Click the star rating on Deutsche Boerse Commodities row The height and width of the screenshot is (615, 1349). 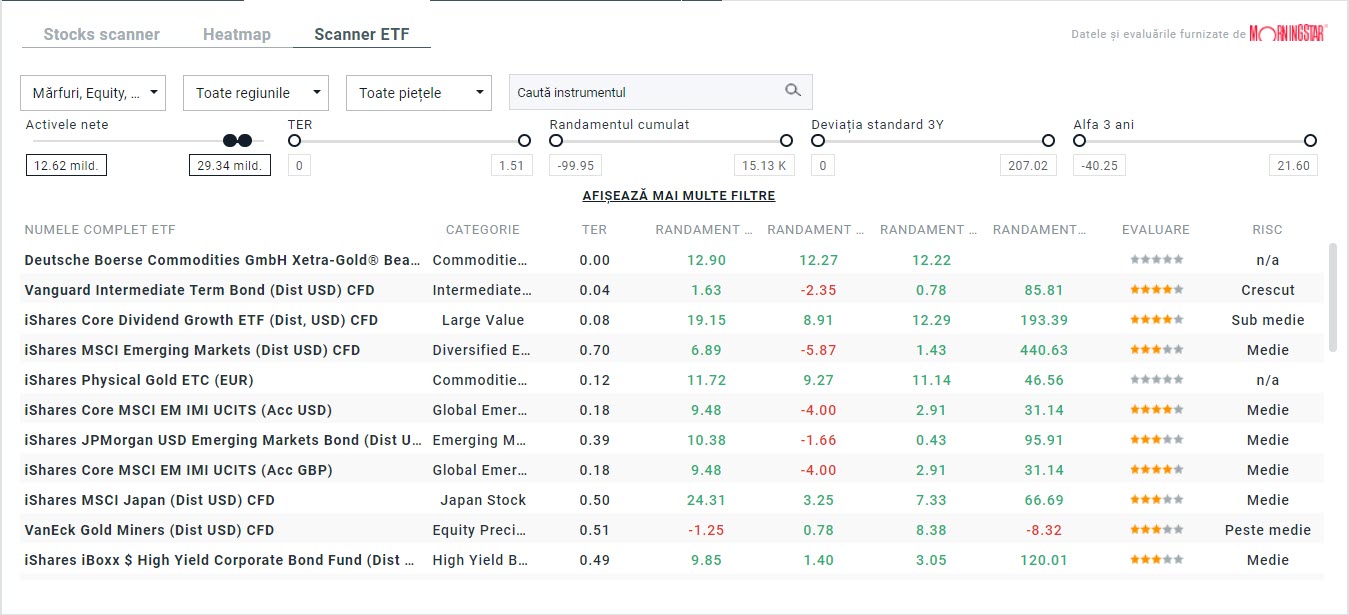(x=1156, y=260)
